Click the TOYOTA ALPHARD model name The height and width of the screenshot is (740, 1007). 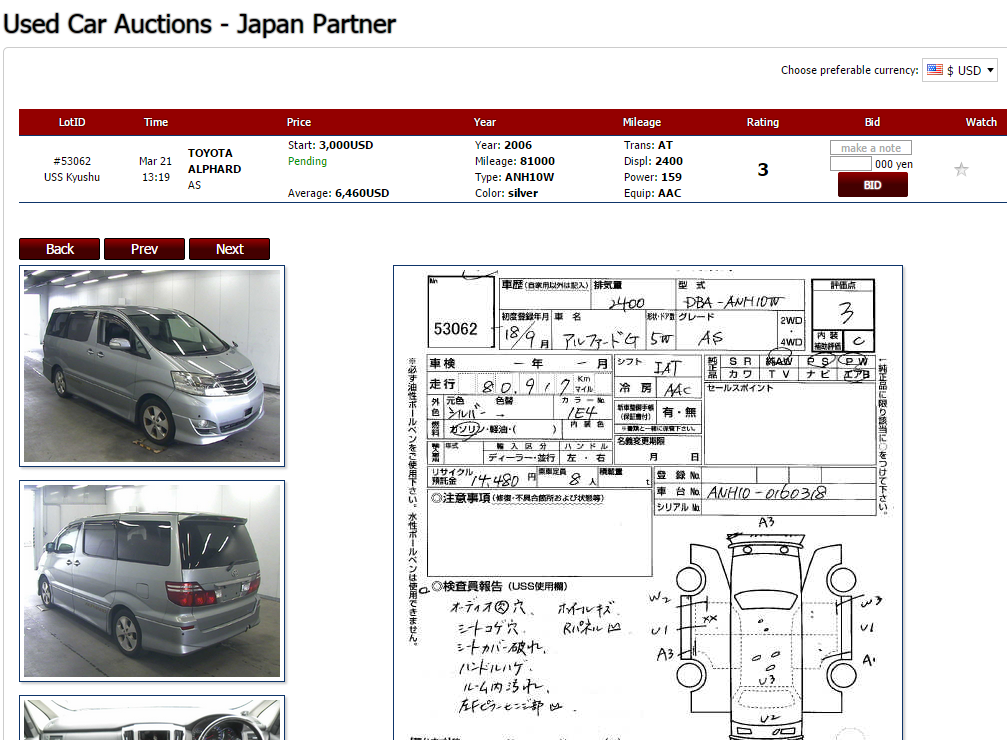point(214,161)
